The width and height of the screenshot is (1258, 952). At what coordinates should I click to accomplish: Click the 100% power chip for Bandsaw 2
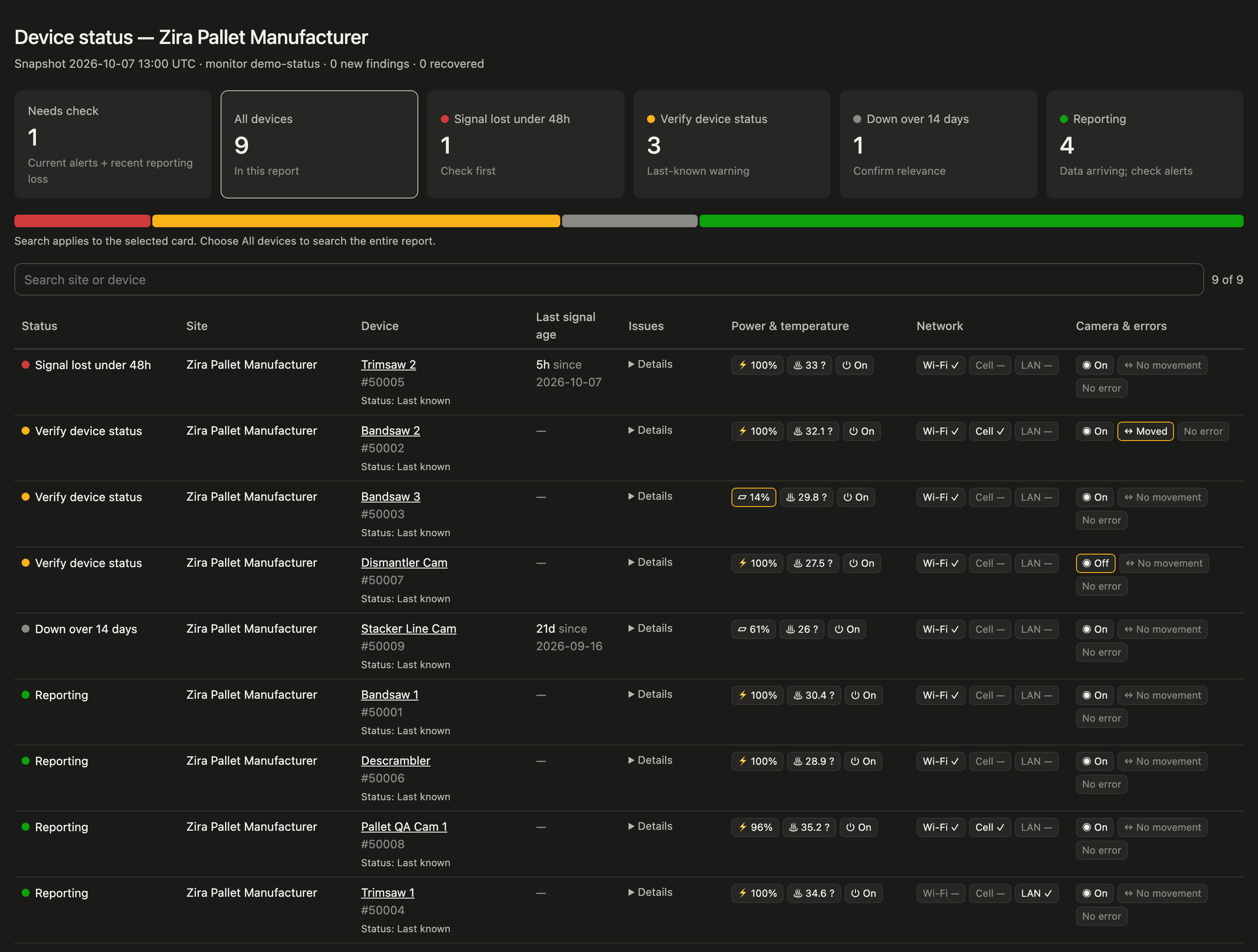[x=757, y=432]
